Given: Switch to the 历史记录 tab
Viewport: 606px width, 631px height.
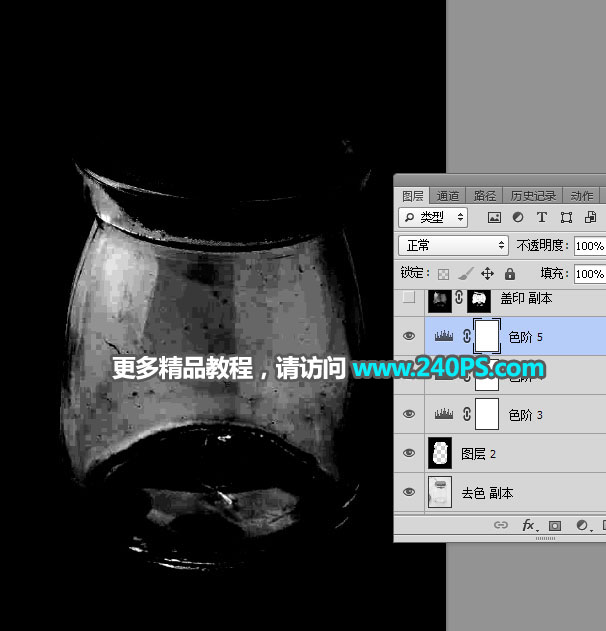Looking at the screenshot, I should point(533,196).
